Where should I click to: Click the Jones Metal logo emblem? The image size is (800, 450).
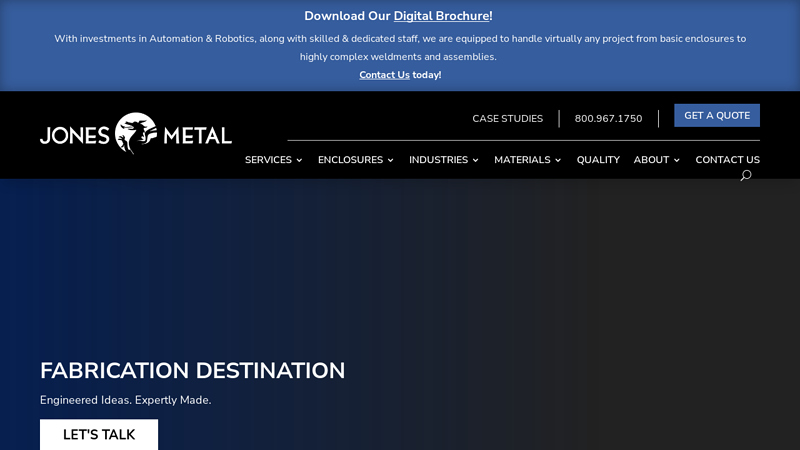pos(136,133)
